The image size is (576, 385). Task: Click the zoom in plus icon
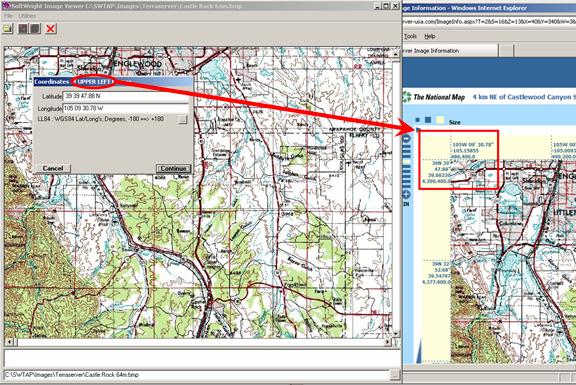(x=407, y=194)
